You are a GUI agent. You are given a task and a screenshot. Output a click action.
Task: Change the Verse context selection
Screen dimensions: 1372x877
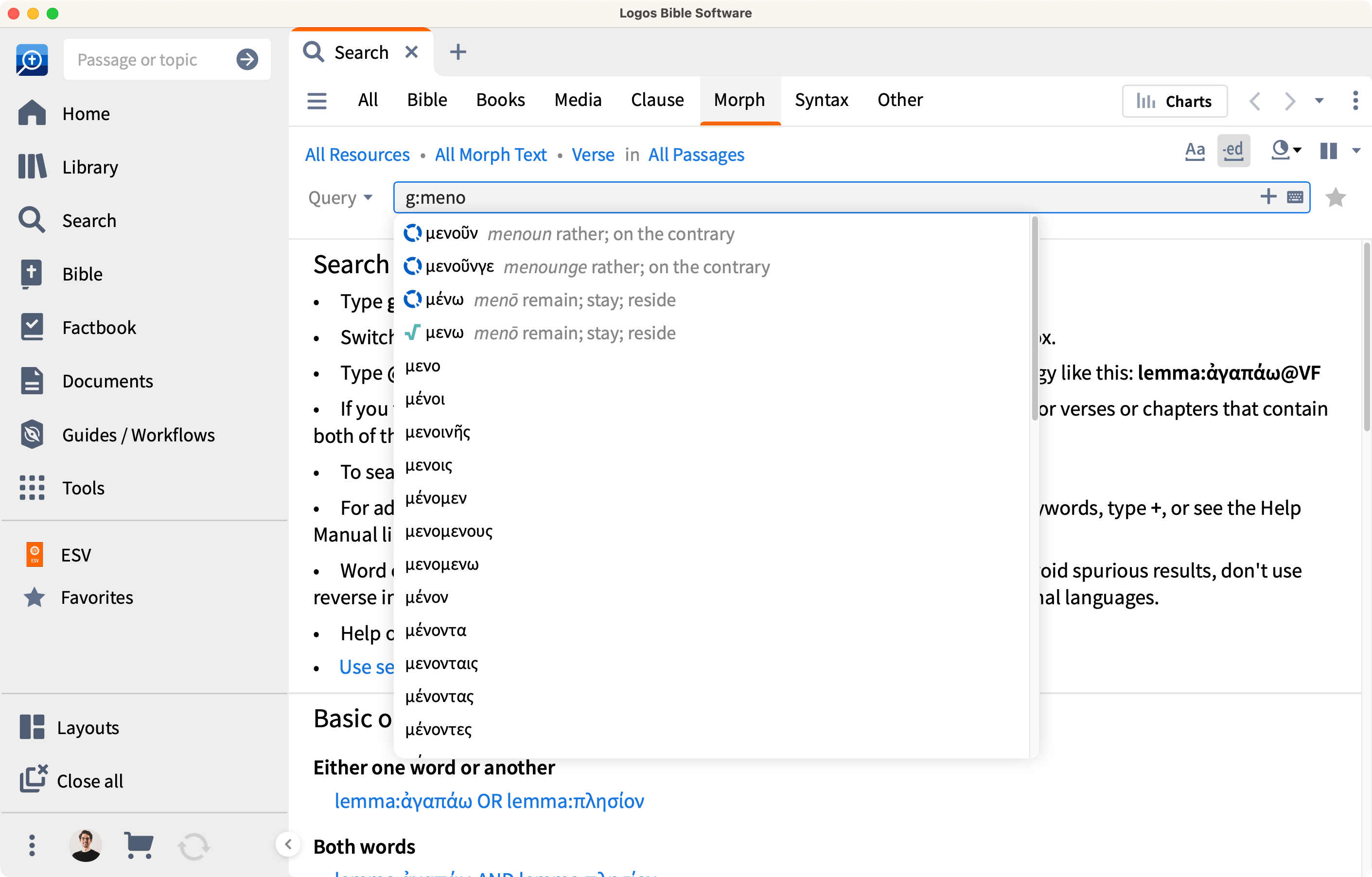tap(593, 155)
